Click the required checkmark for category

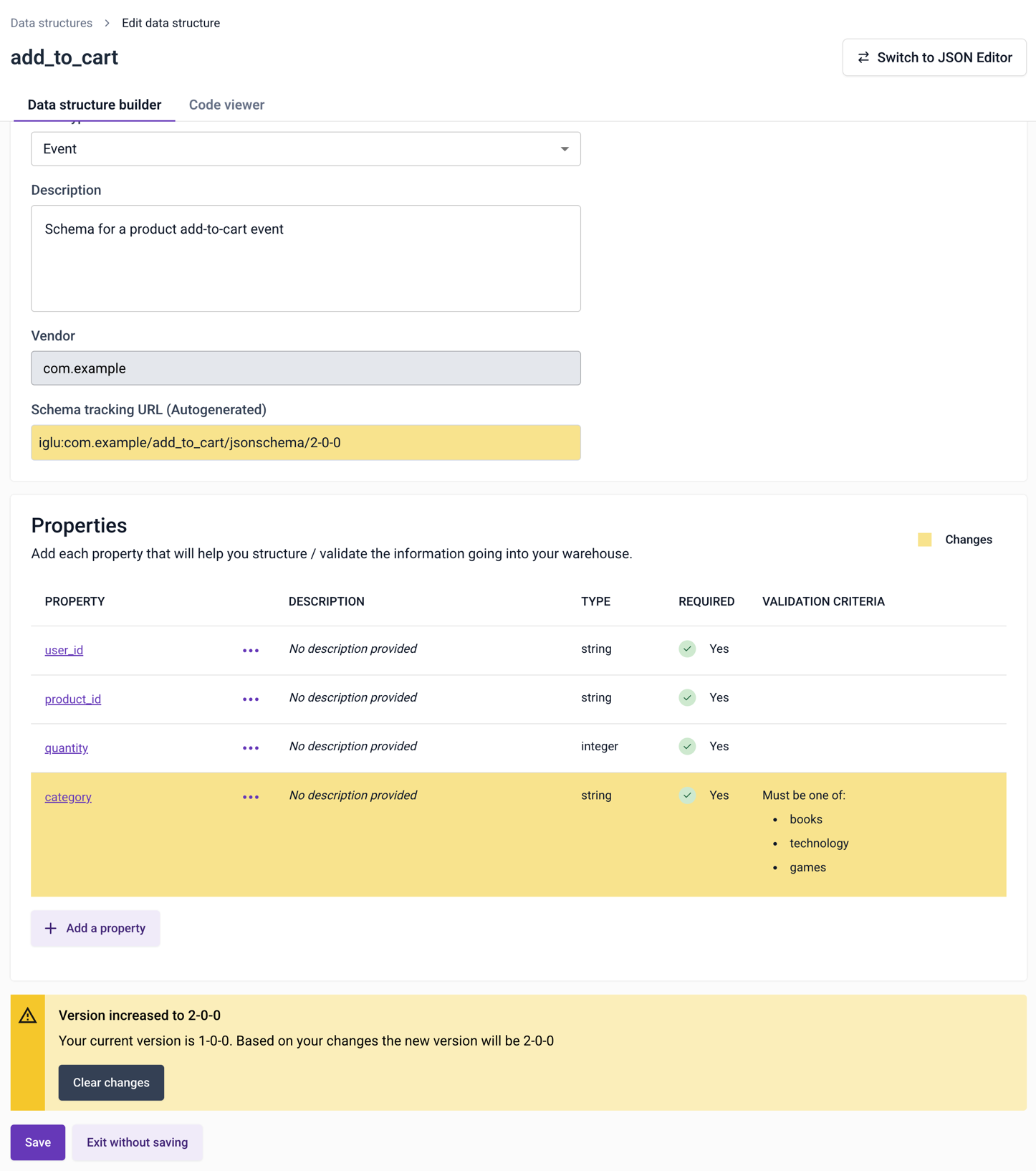pos(687,795)
